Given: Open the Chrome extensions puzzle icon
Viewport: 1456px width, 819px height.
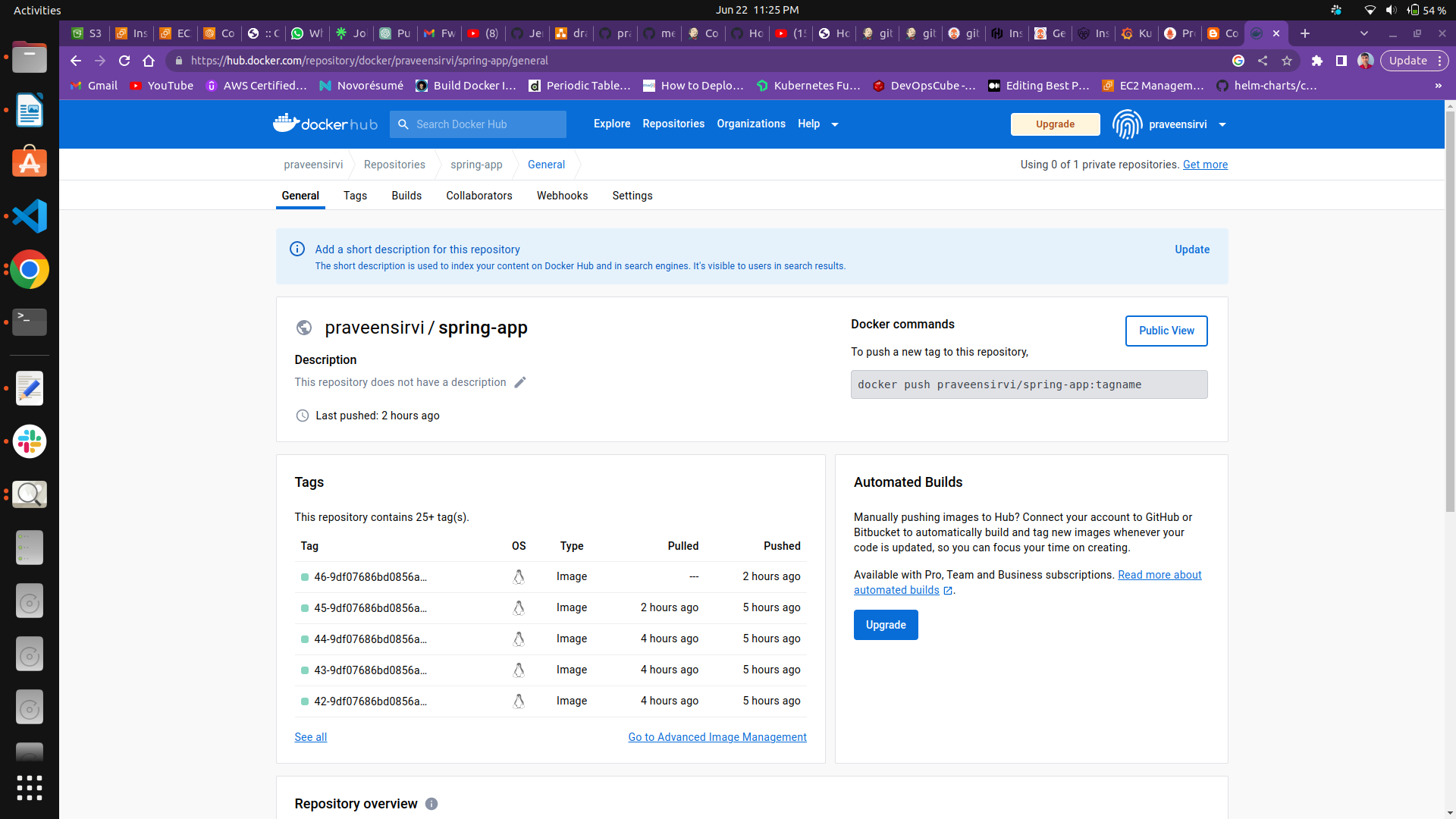Looking at the screenshot, I should [x=1317, y=61].
